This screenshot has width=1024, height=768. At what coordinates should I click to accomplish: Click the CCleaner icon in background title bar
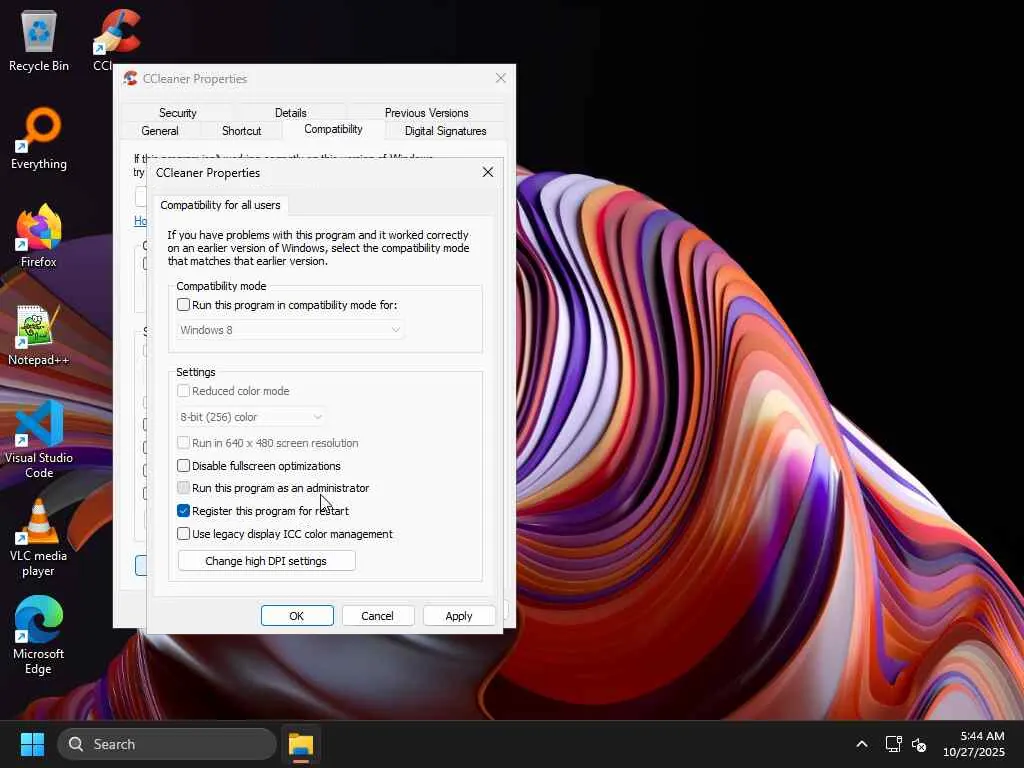point(131,78)
